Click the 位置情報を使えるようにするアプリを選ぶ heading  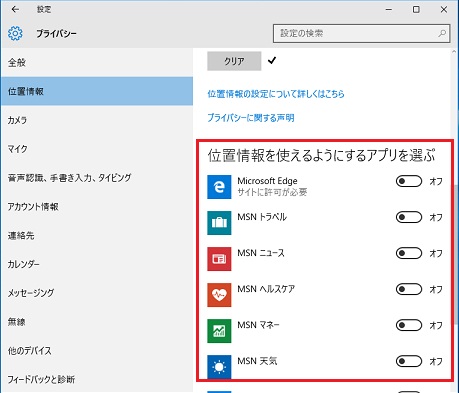pyautogui.click(x=321, y=155)
